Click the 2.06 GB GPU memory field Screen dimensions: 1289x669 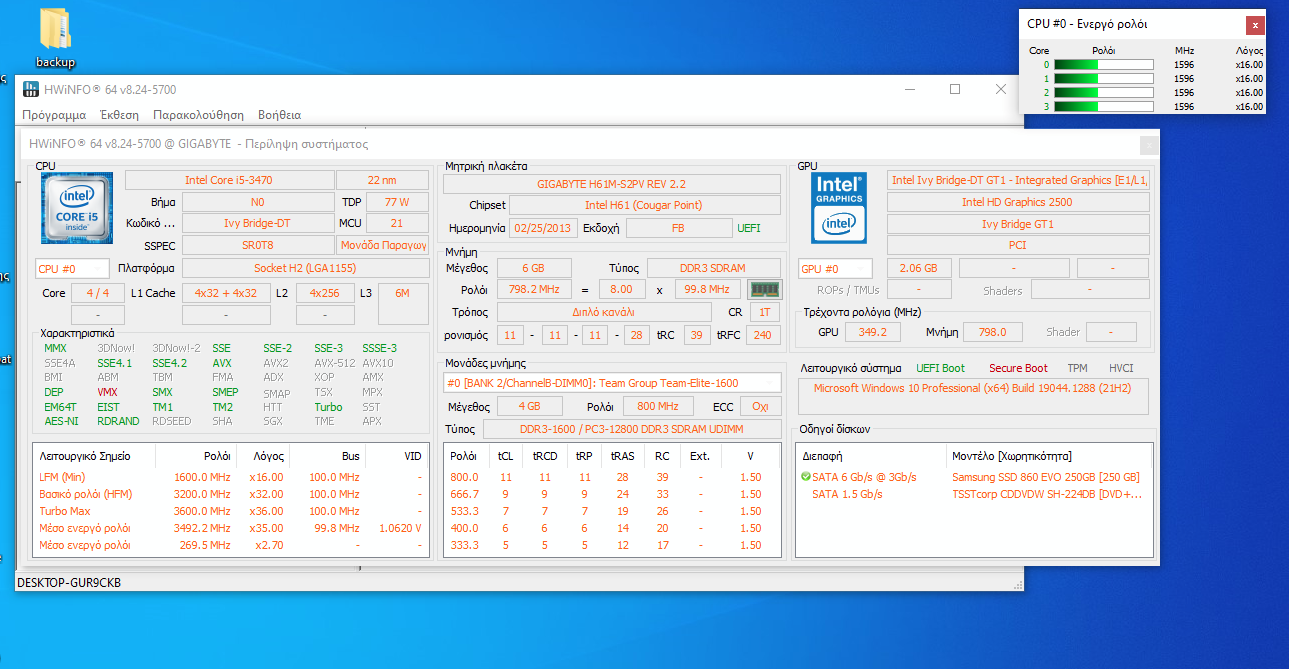(918, 268)
